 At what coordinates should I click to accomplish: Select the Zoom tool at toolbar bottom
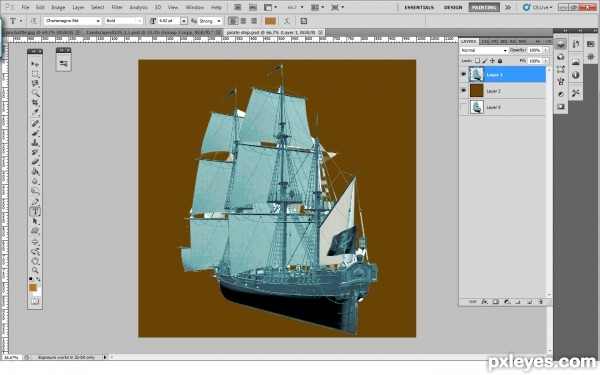tap(35, 270)
